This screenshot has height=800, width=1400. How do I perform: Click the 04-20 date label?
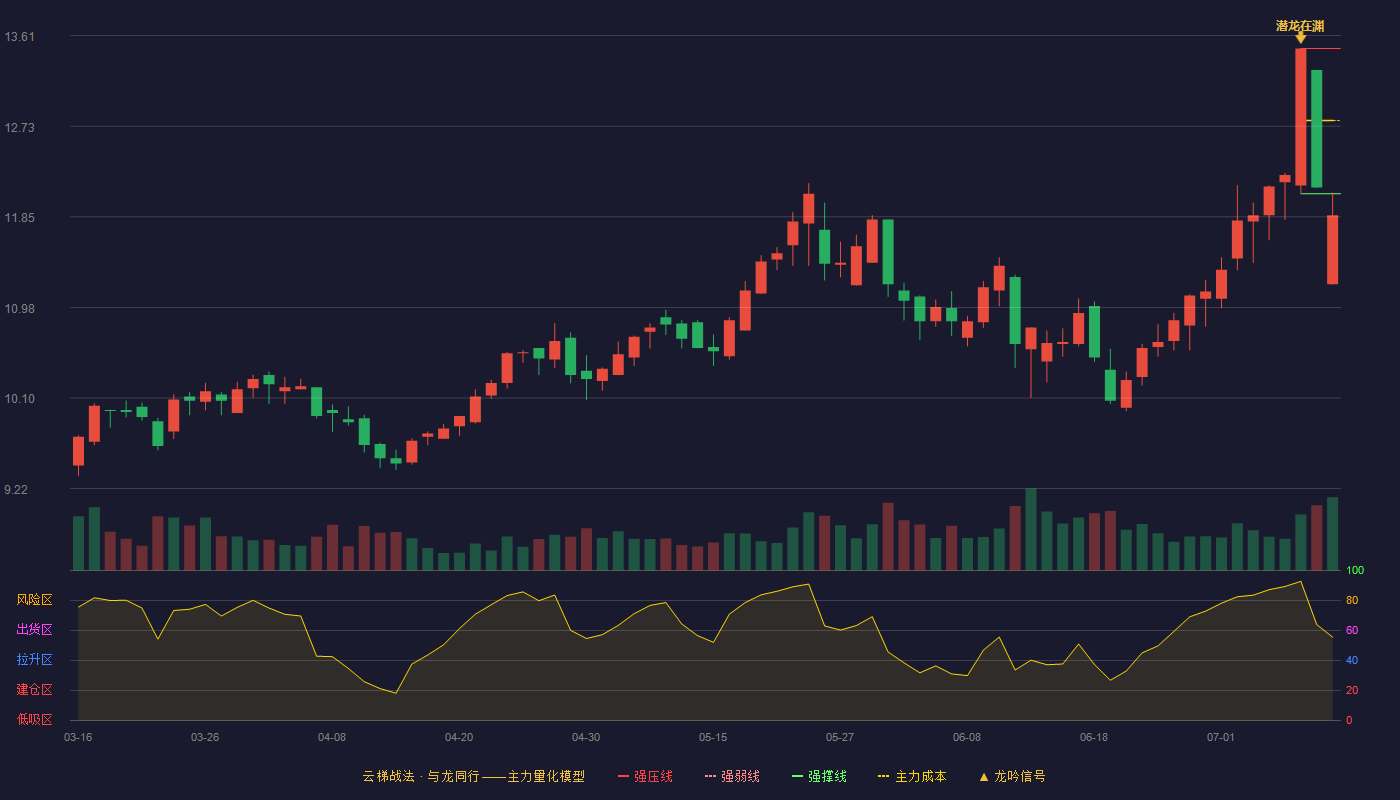coord(459,737)
